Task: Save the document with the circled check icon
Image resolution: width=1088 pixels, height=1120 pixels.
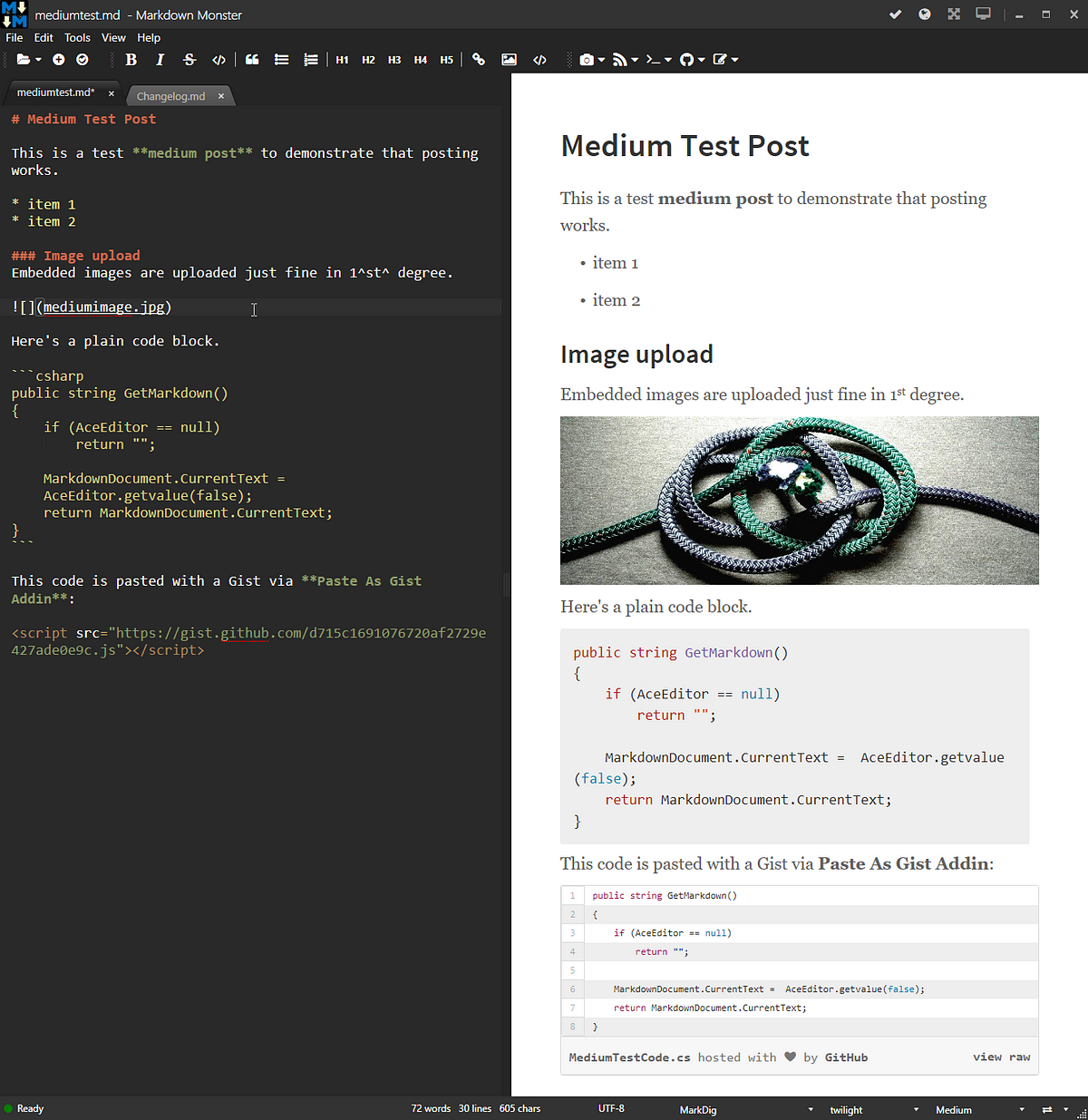Action: (x=83, y=60)
